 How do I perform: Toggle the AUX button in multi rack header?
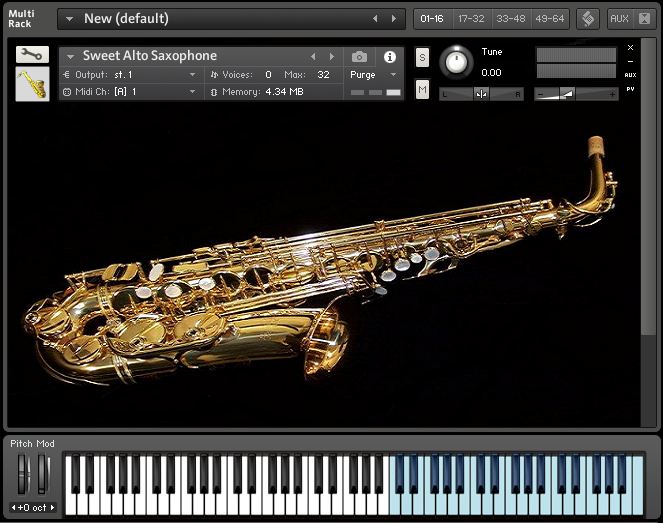coord(619,19)
